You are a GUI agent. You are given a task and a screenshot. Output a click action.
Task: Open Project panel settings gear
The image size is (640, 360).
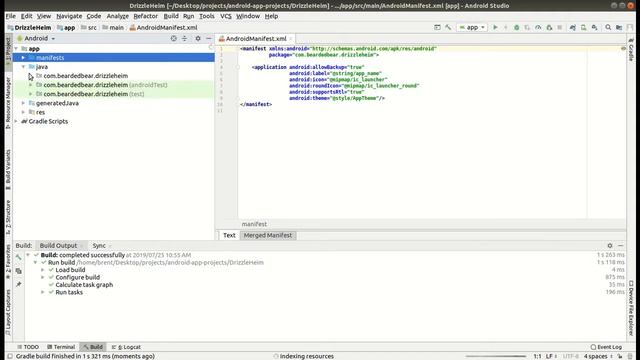tap(198, 38)
